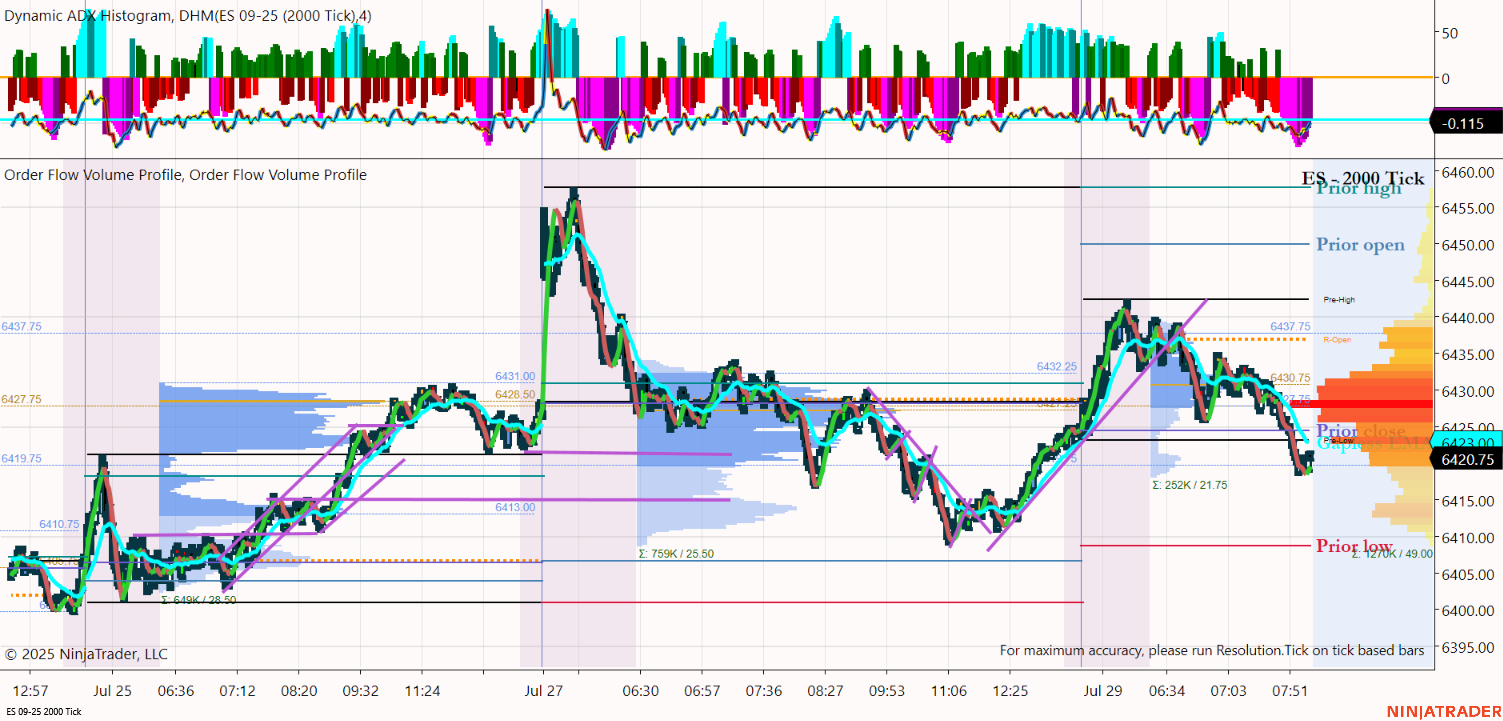Viewport: 1503px width, 721px height.
Task: Click the 6415.00 price axis label
Action: pos(1468,501)
